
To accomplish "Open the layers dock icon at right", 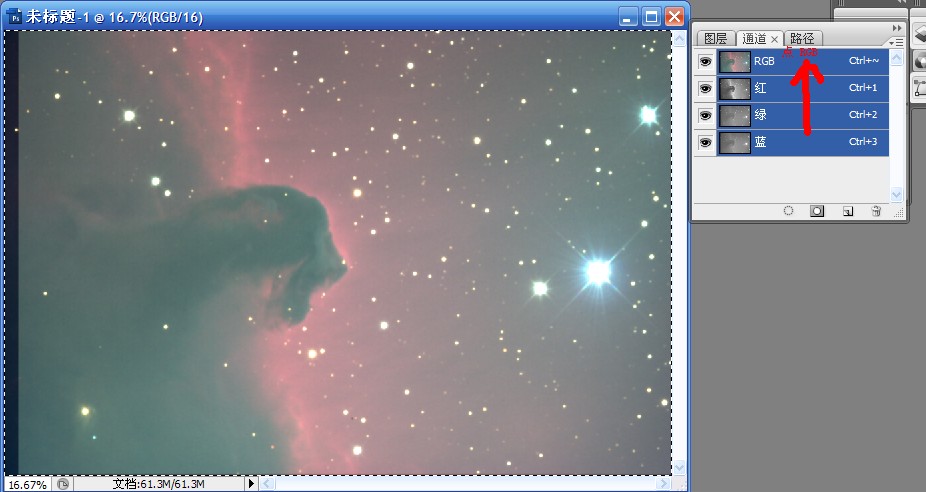I will coord(919,37).
